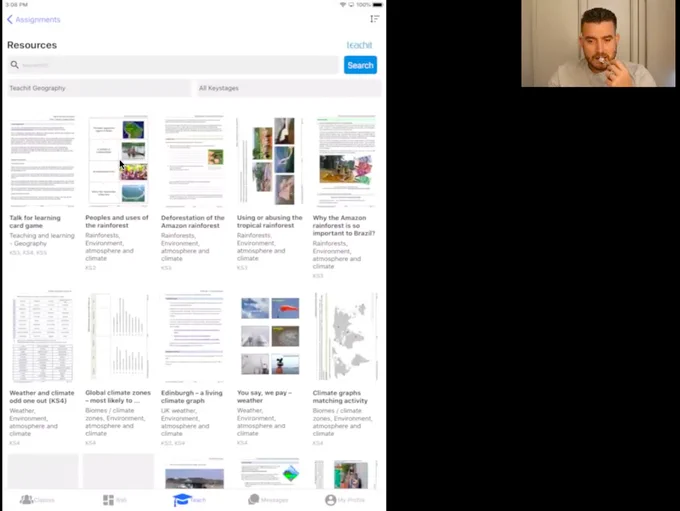Open Climate graphs matching activity thumbnail
Screen dimensions: 680x511
pos(346,337)
